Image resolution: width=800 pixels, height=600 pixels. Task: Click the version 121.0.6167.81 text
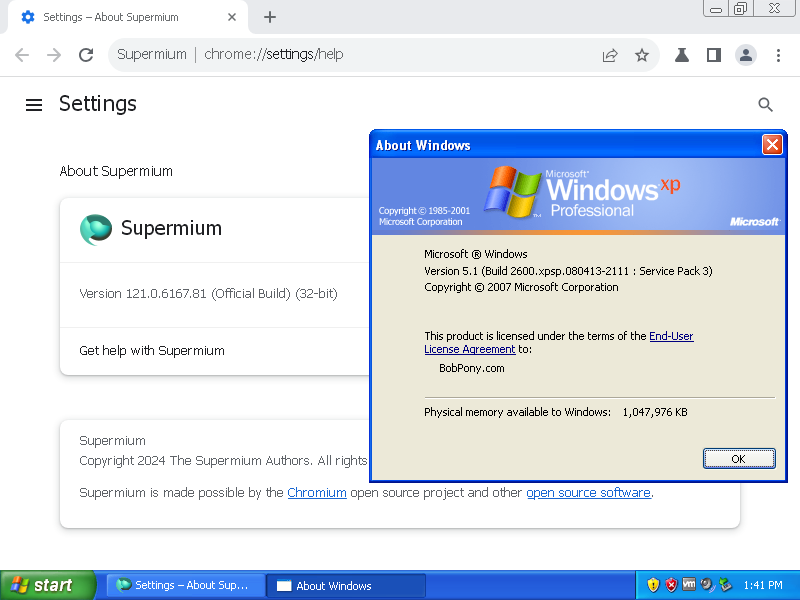tap(208, 294)
